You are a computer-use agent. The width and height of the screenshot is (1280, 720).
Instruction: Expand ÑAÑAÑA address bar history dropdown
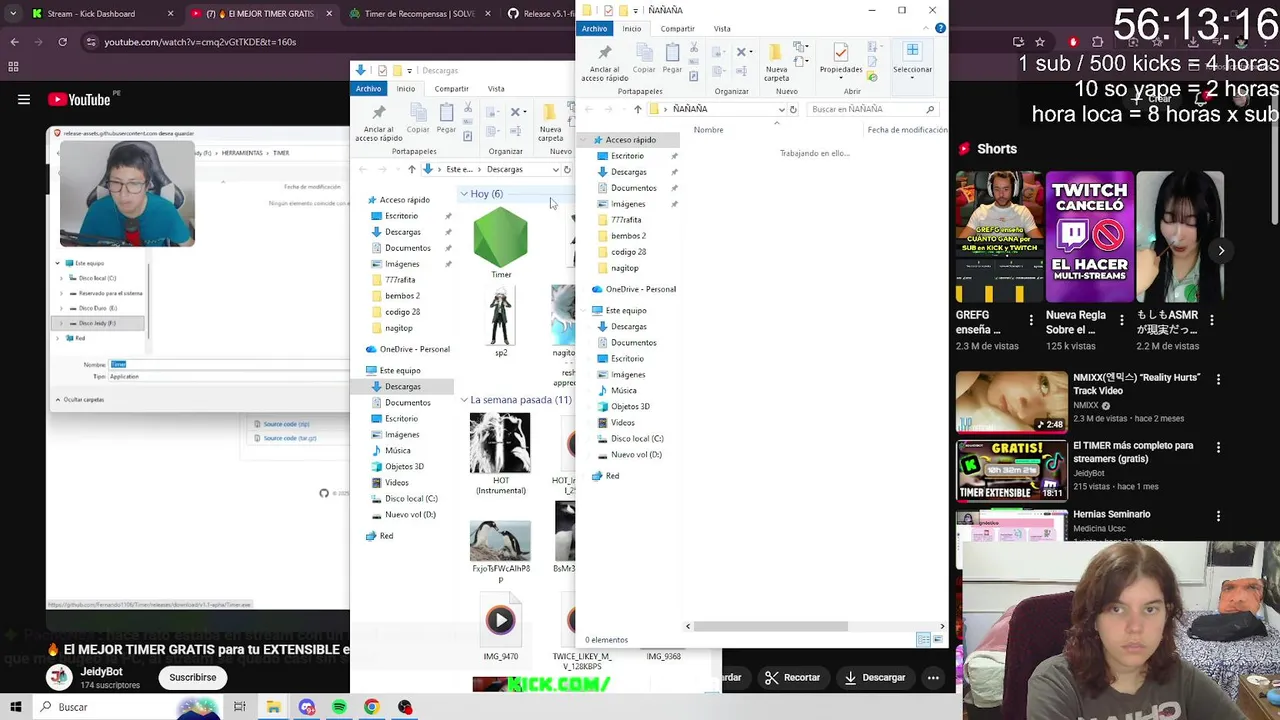781,109
